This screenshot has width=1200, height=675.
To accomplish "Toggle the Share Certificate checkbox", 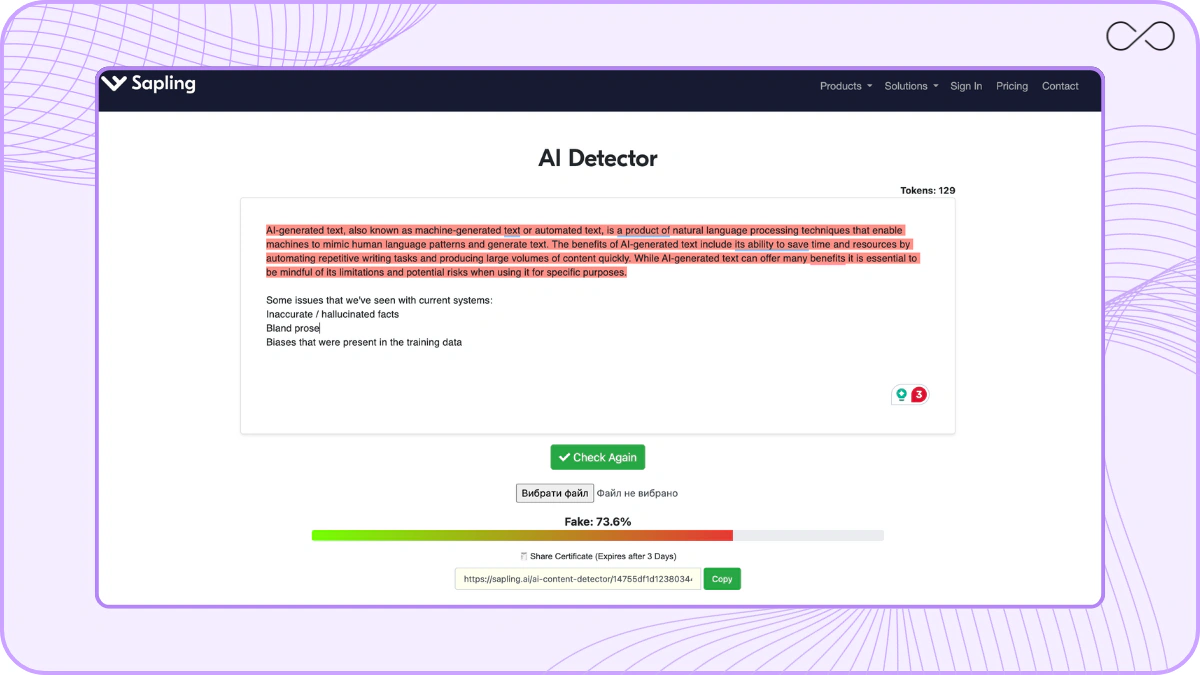I will click(524, 556).
